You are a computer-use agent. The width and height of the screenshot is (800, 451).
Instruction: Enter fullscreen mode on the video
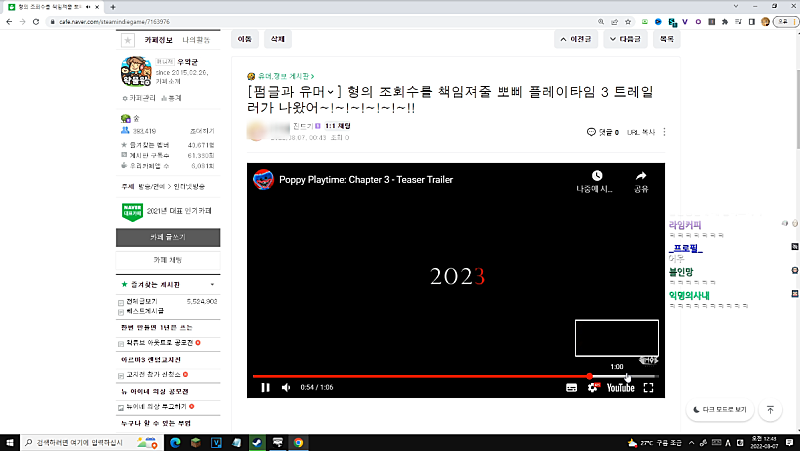(x=648, y=388)
